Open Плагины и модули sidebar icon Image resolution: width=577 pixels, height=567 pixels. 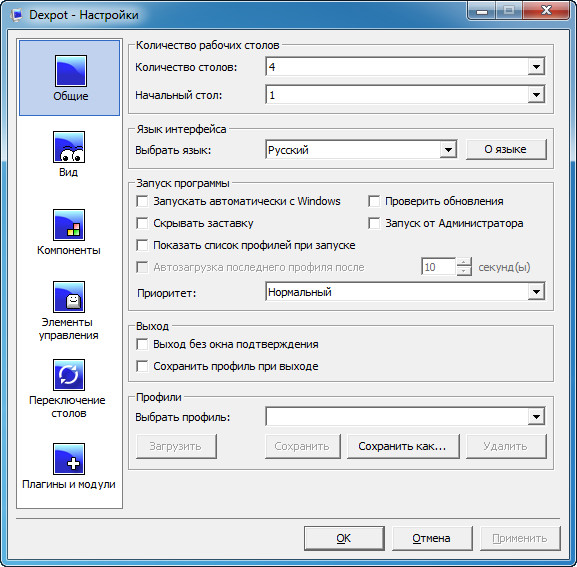click(x=69, y=459)
